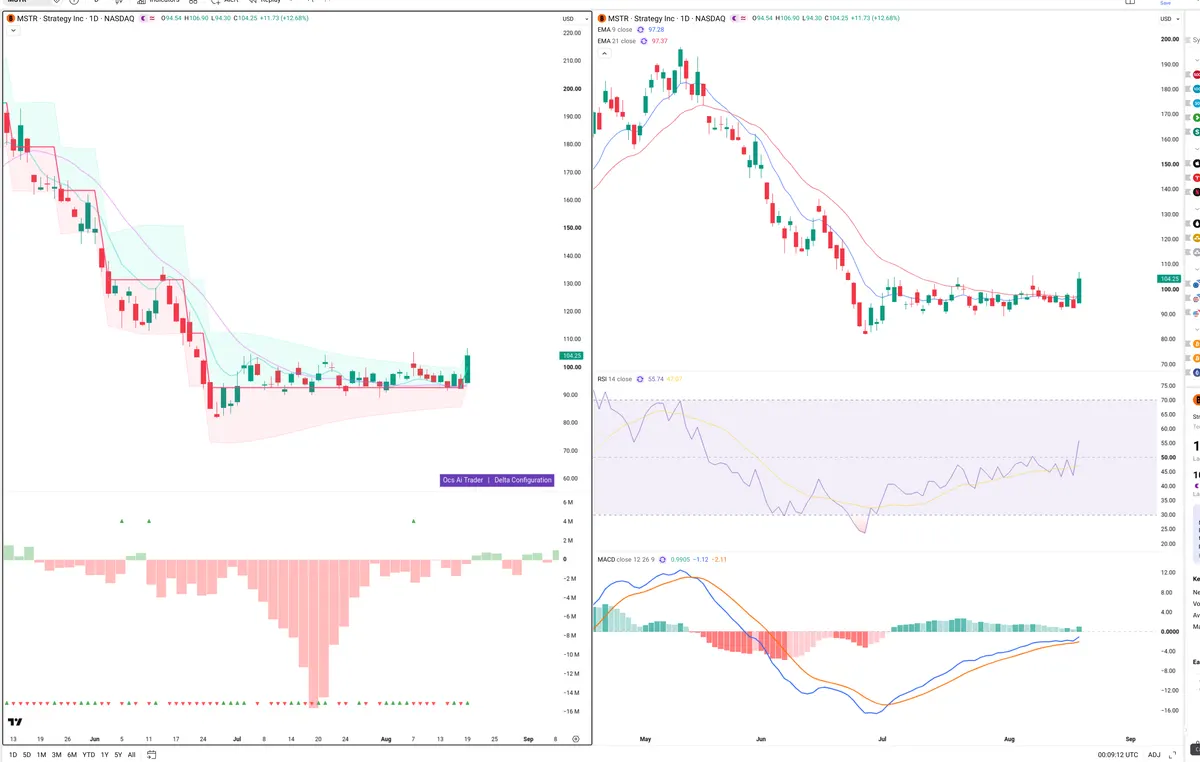1200x762 pixels.
Task: Show All time range data
Action: [x=131, y=755]
